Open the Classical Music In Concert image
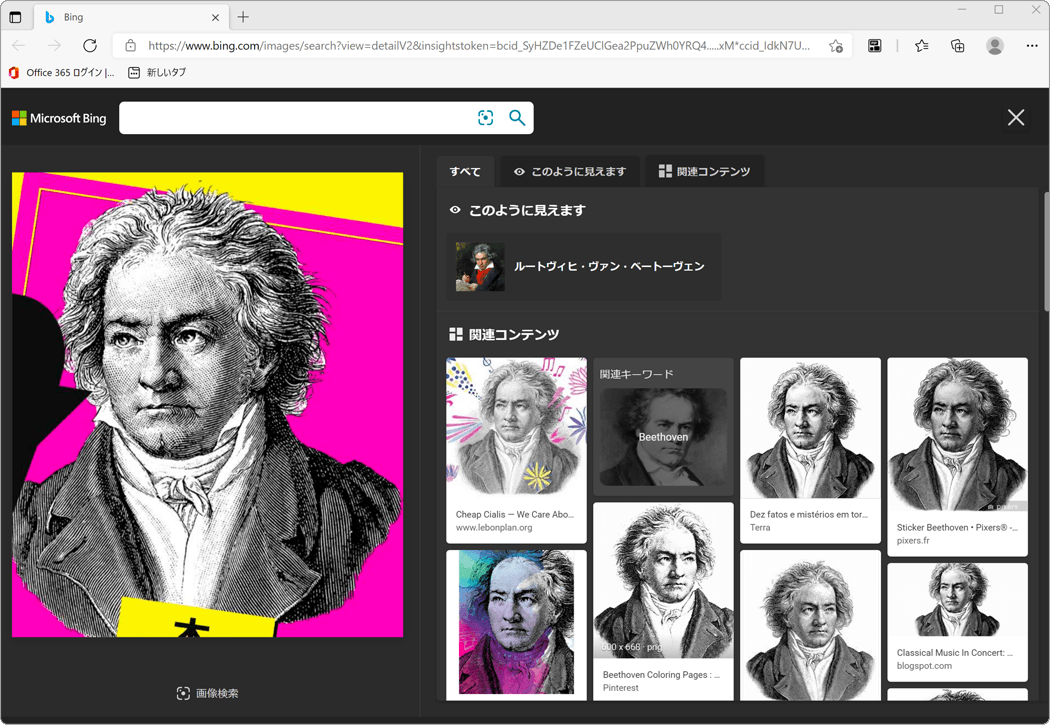 pos(958,622)
